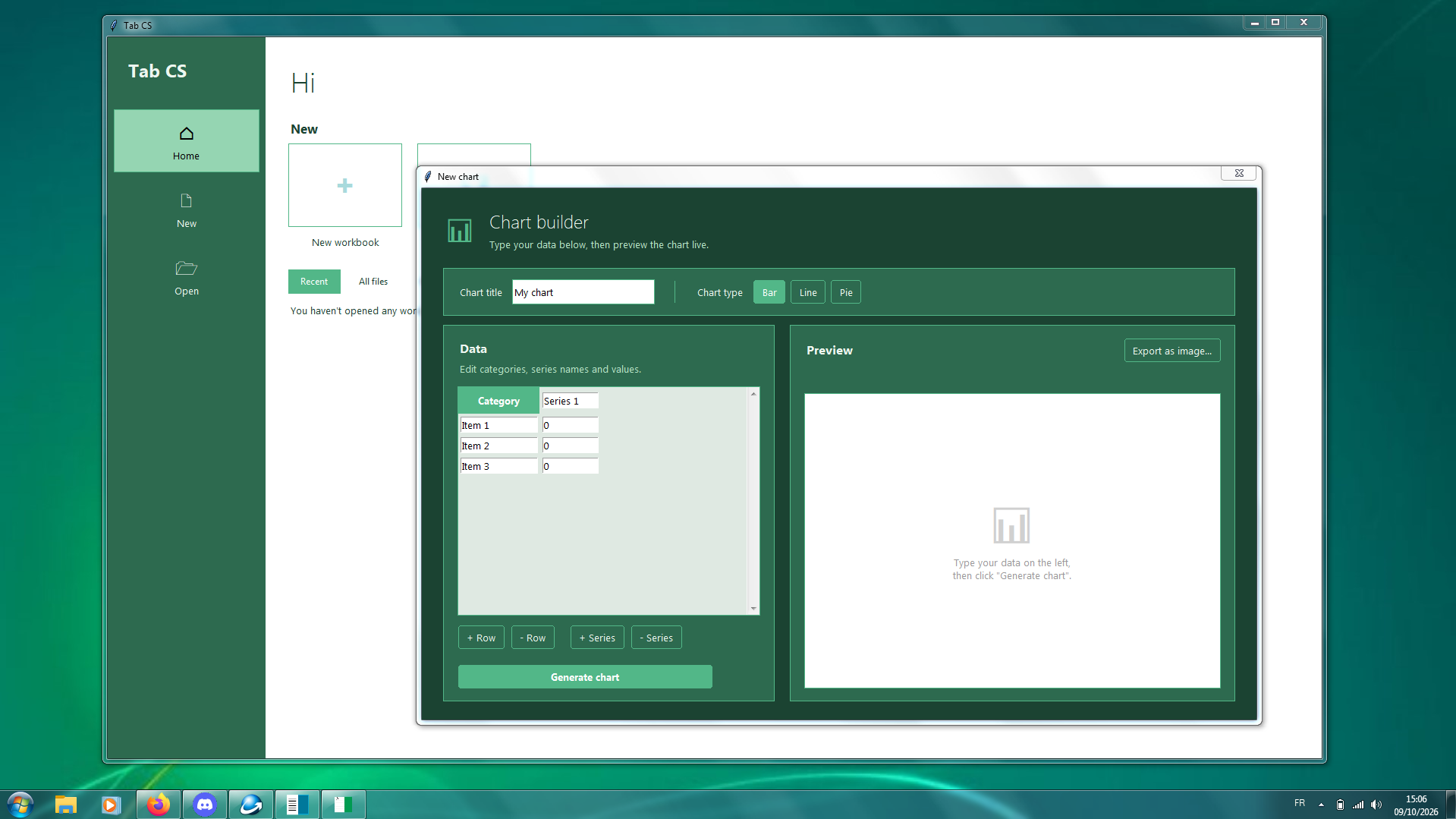
Task: Click the data table scrollbar down arrow
Action: (x=753, y=609)
